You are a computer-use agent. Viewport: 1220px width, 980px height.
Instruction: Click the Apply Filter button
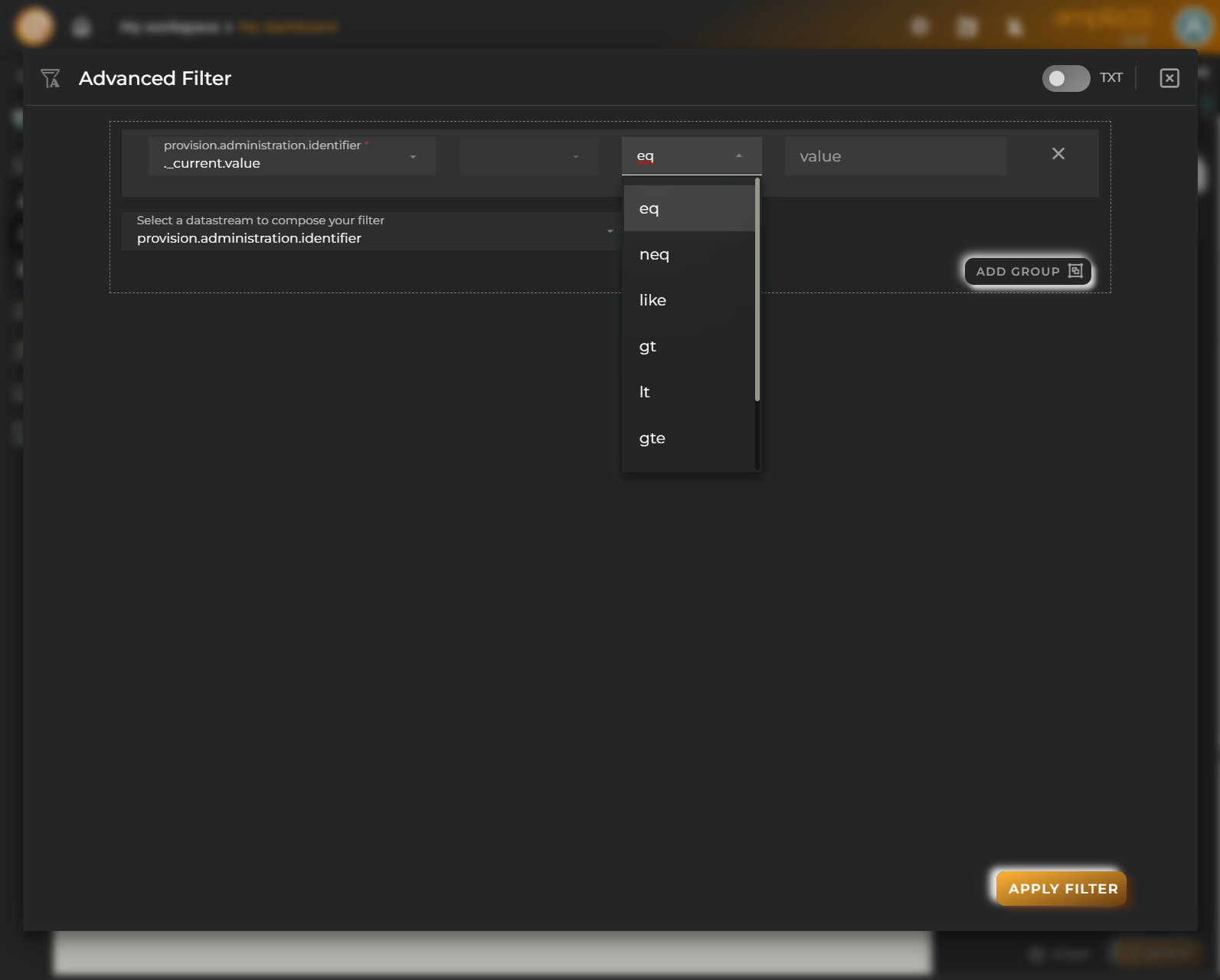[x=1061, y=888]
